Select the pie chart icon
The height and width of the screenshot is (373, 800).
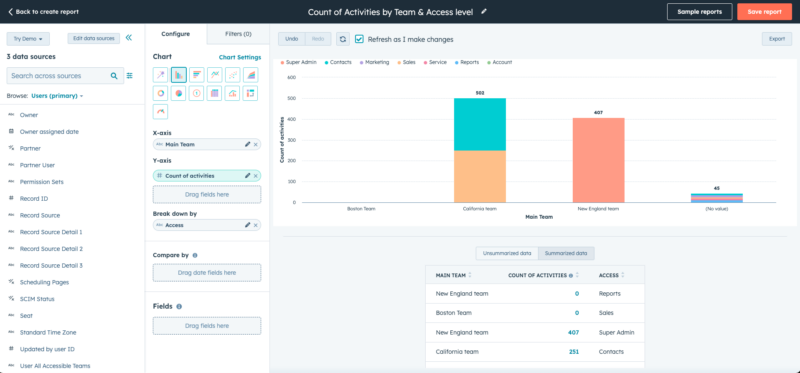pyautogui.click(x=179, y=93)
